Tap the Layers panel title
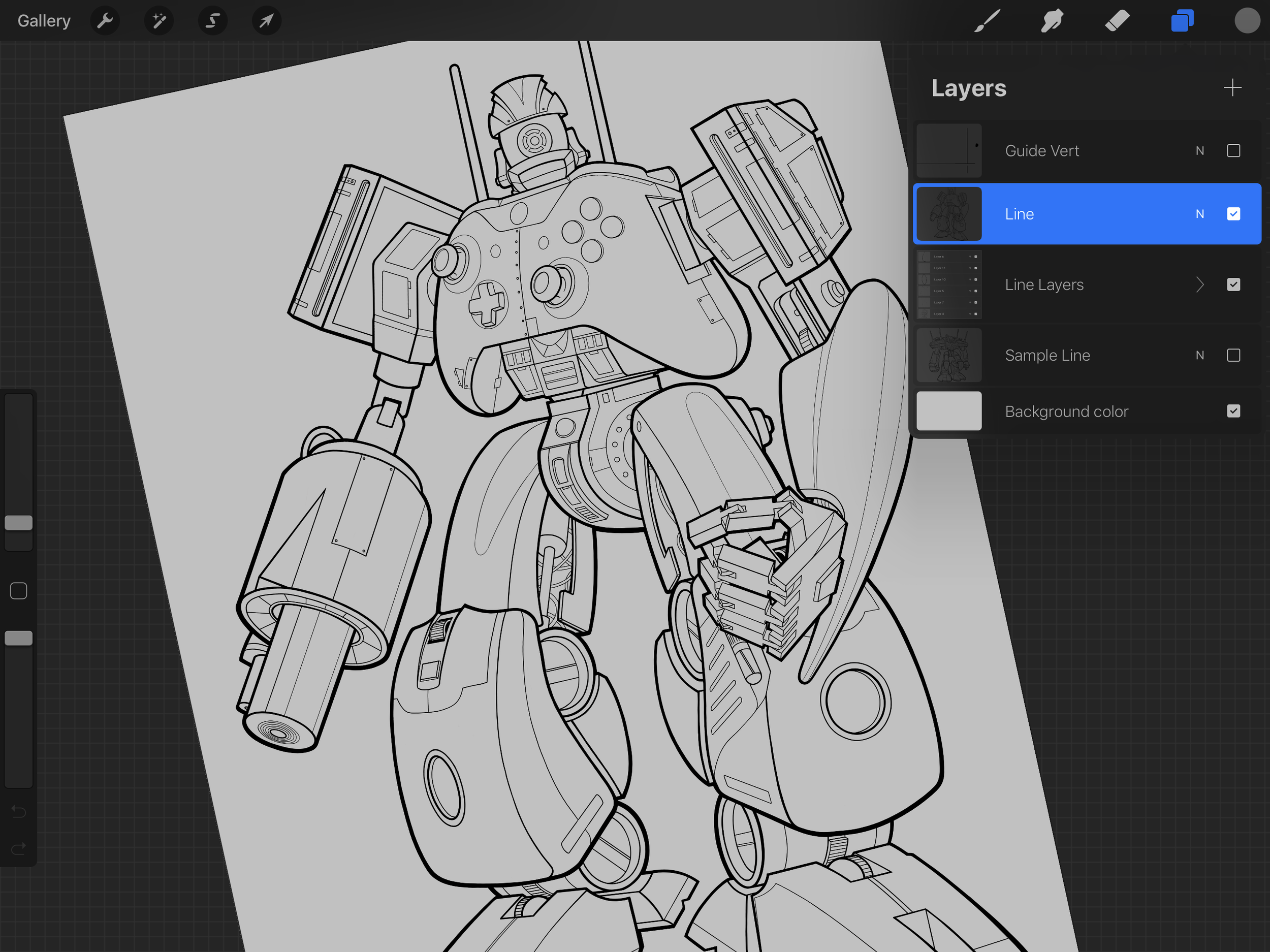Image resolution: width=1270 pixels, height=952 pixels. [969, 88]
